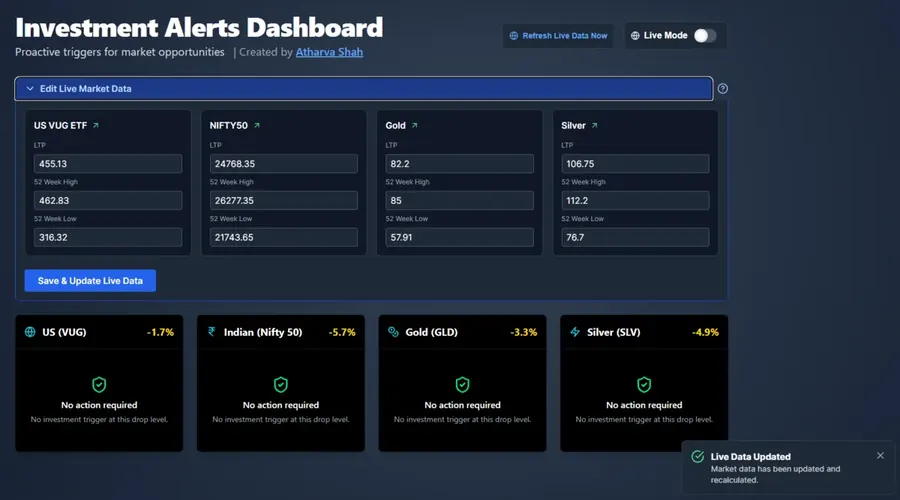The image size is (900, 500).
Task: Click the -3.3% value on Gold (GLD) card
Action: coord(523,332)
